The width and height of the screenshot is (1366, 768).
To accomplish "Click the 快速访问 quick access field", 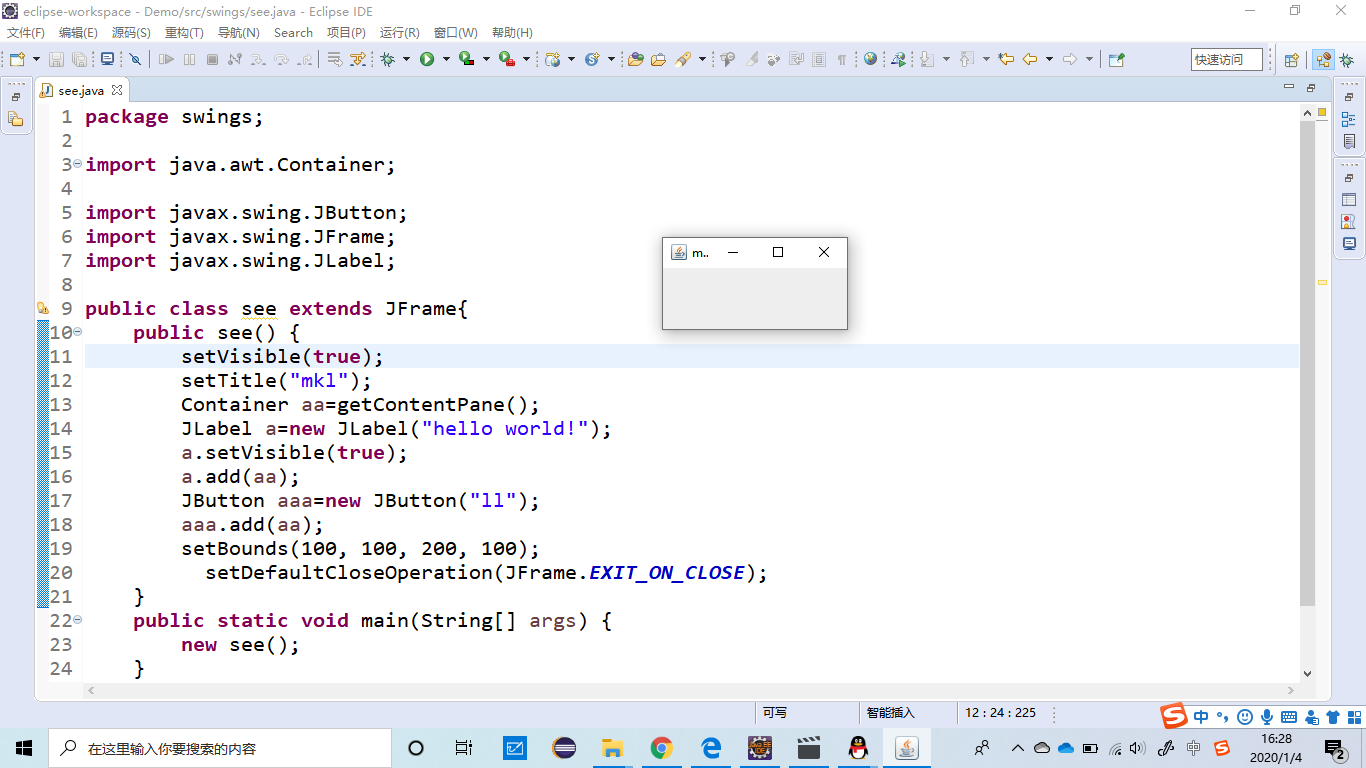I will [1227, 59].
